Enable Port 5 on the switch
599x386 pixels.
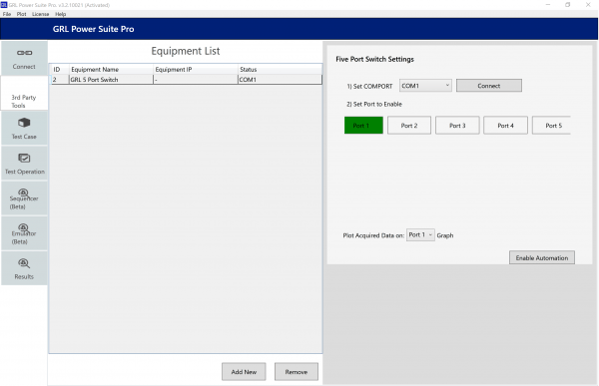[x=551, y=125]
